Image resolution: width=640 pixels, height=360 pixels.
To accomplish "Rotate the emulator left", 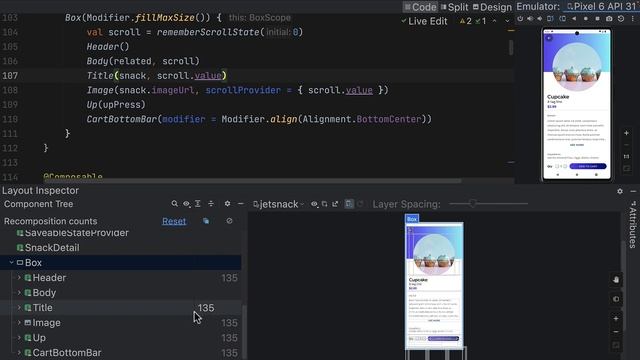I will [550, 19].
